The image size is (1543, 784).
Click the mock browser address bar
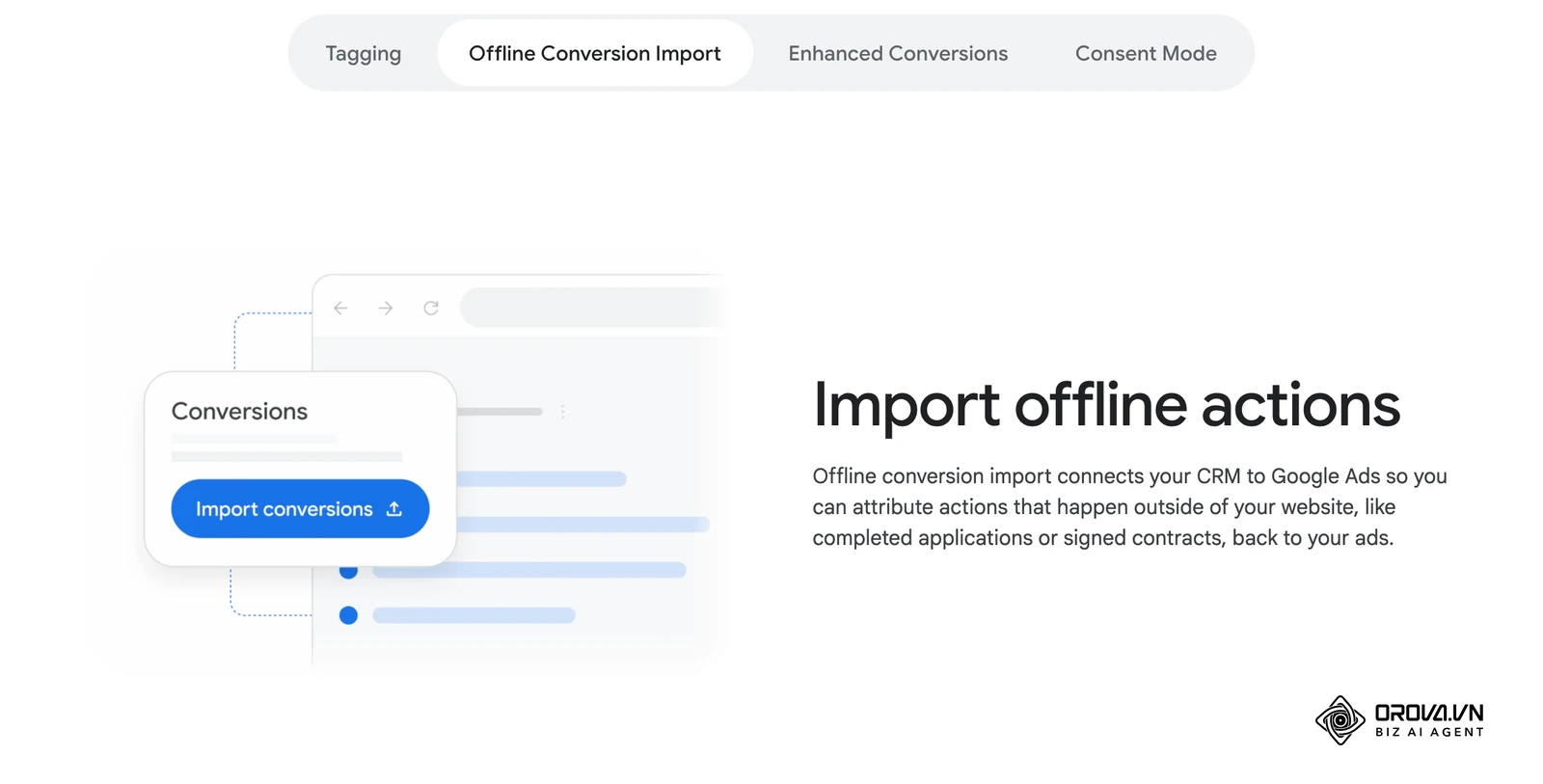593,308
